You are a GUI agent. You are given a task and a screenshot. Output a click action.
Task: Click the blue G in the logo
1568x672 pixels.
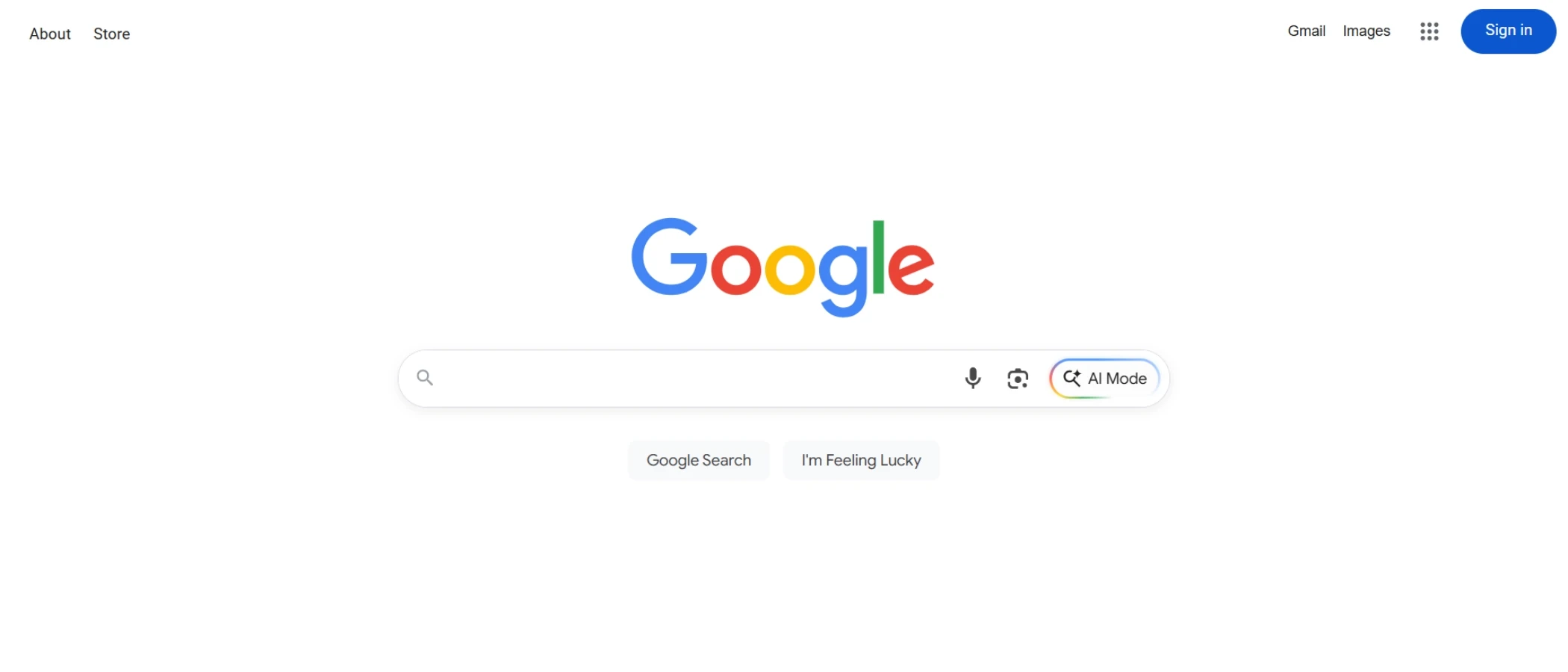pyautogui.click(x=669, y=256)
